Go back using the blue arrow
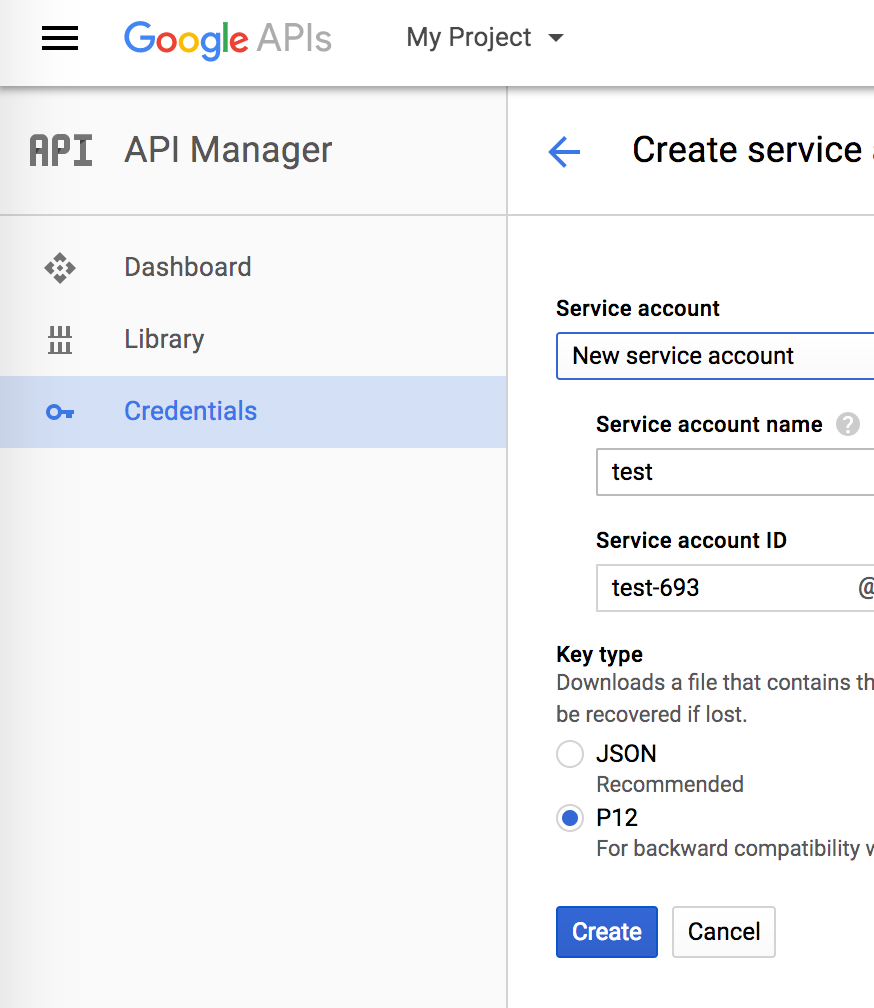This screenshot has height=1008, width=874. 564,152
